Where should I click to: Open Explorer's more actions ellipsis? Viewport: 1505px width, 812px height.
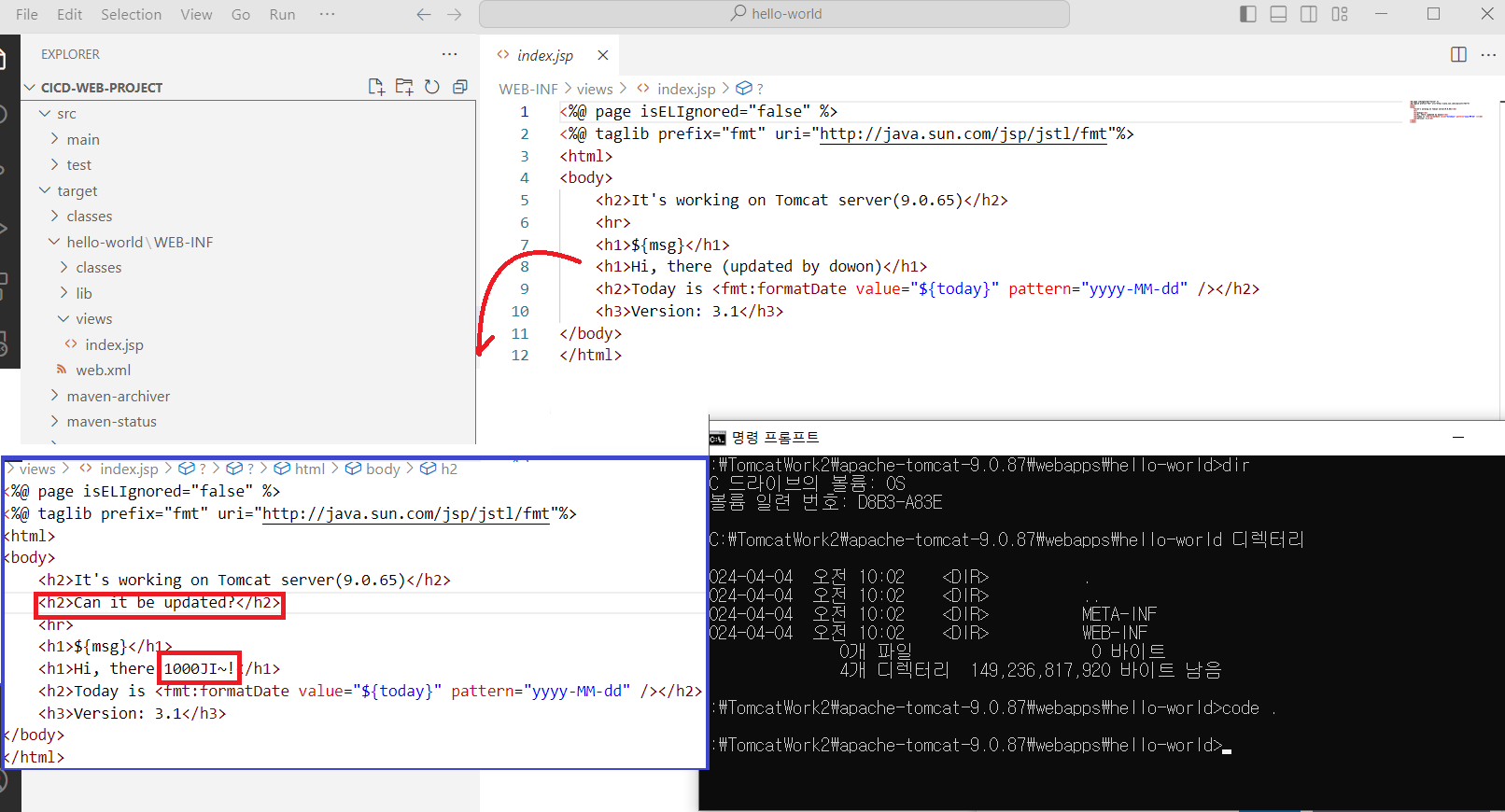coord(450,54)
